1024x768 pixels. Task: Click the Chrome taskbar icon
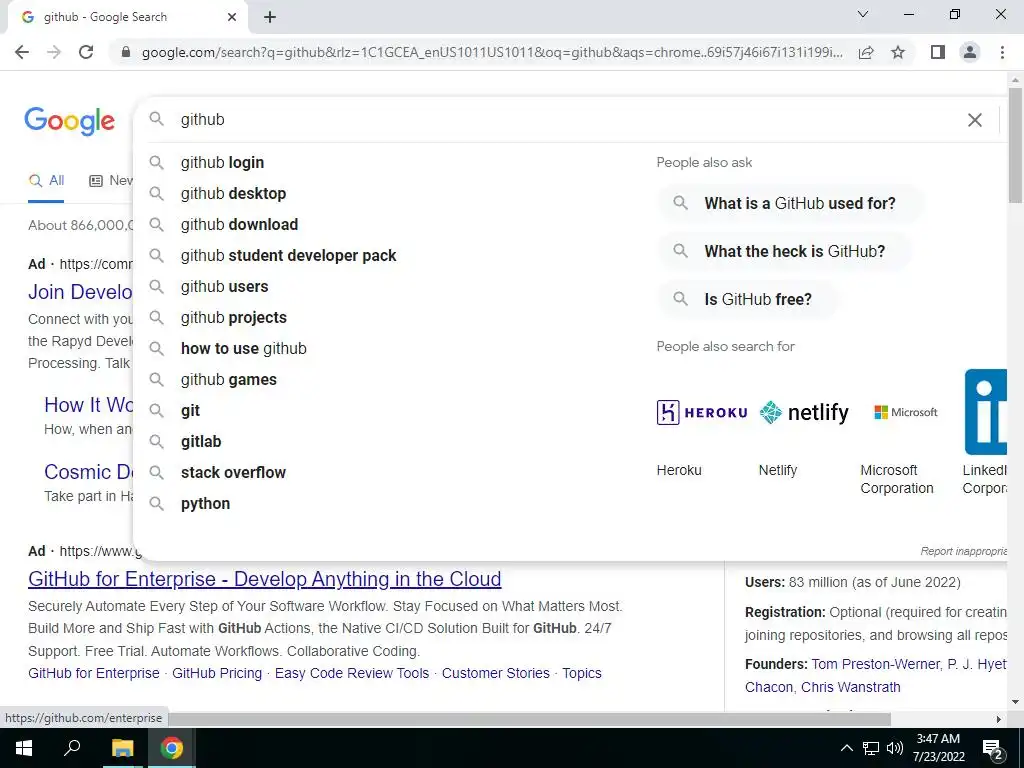172,748
